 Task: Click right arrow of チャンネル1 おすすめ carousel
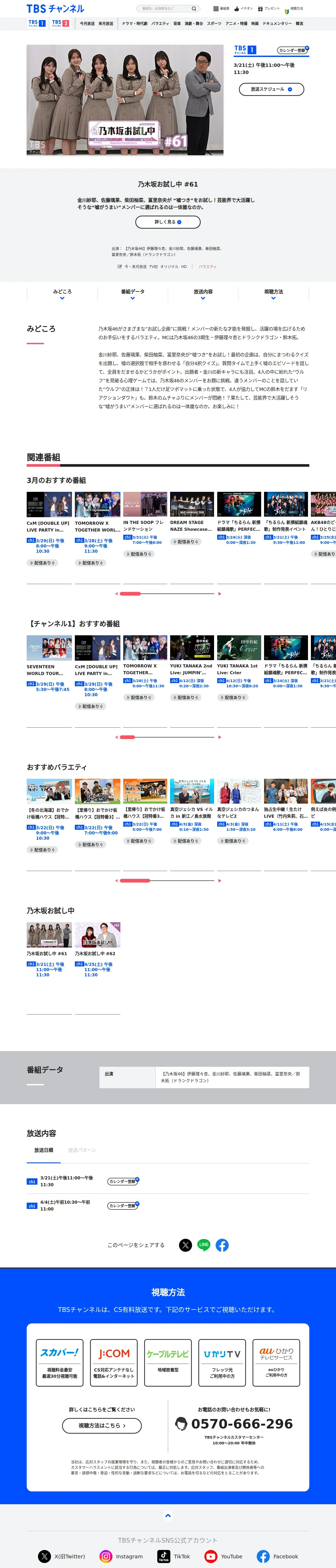click(x=220, y=737)
